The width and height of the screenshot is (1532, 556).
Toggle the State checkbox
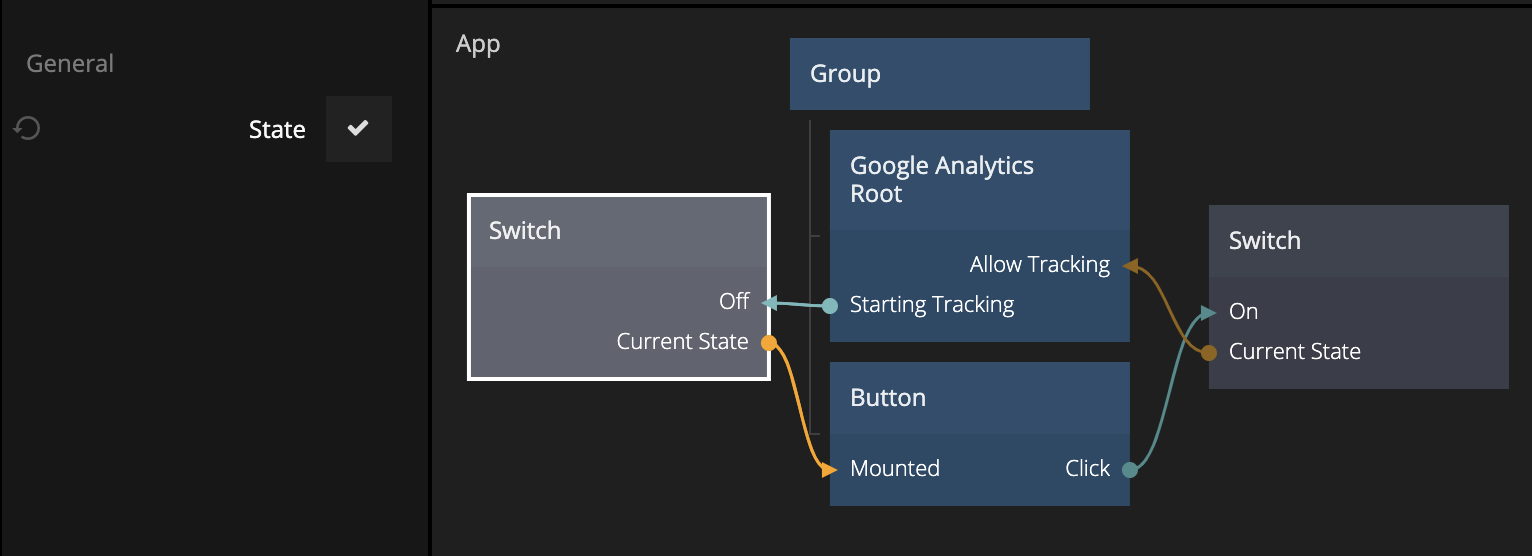tap(358, 129)
